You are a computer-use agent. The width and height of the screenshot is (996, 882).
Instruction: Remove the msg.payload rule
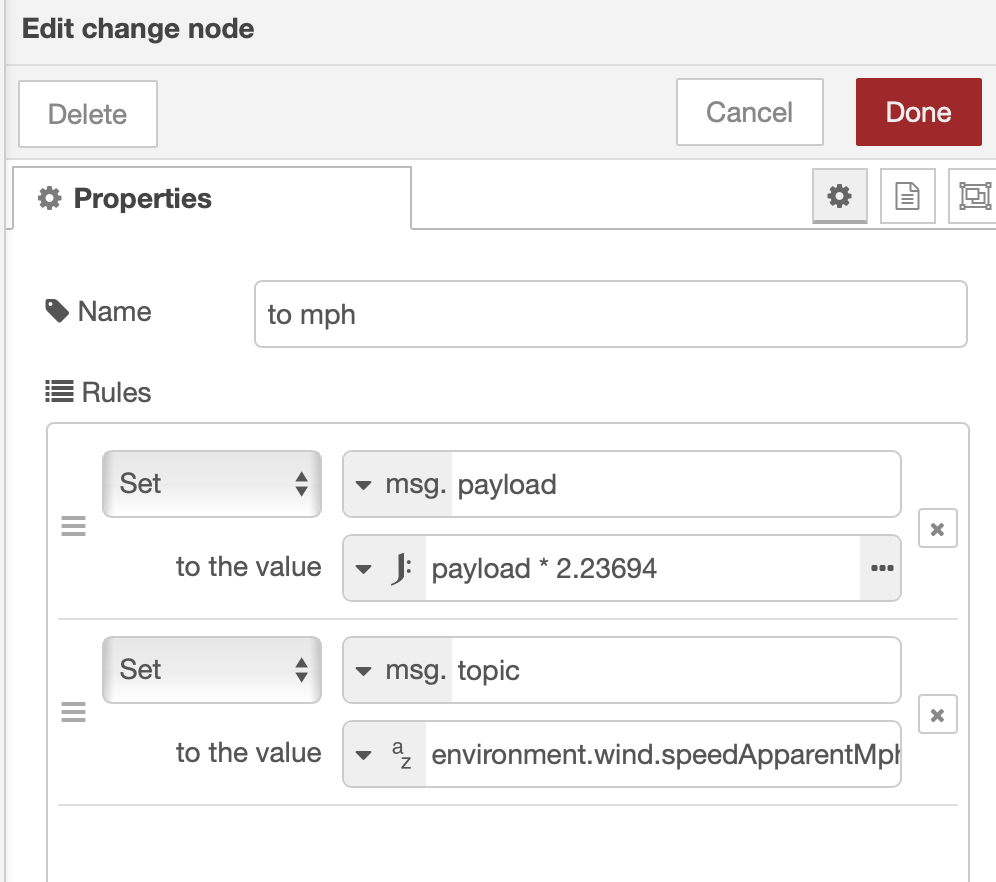coord(937,528)
